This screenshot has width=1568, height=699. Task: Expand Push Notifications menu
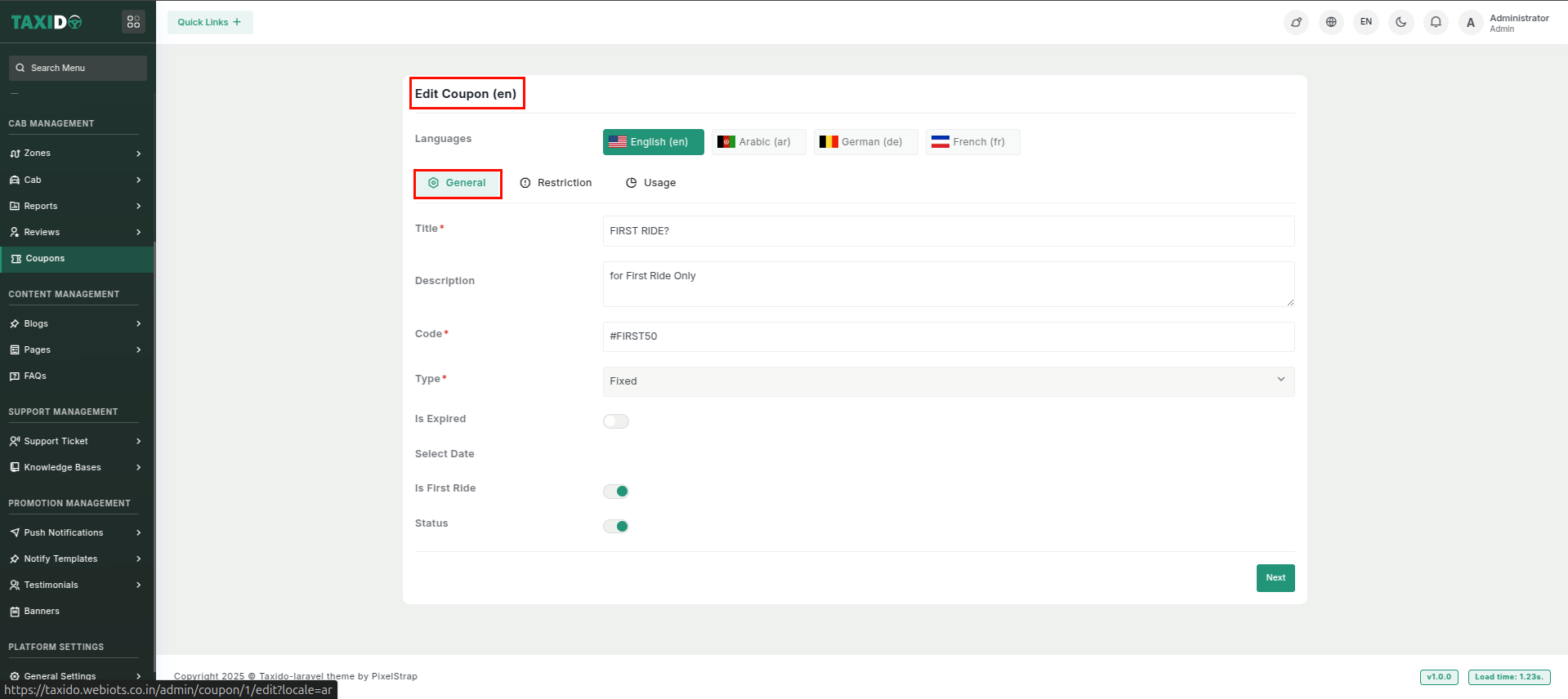click(x=75, y=532)
